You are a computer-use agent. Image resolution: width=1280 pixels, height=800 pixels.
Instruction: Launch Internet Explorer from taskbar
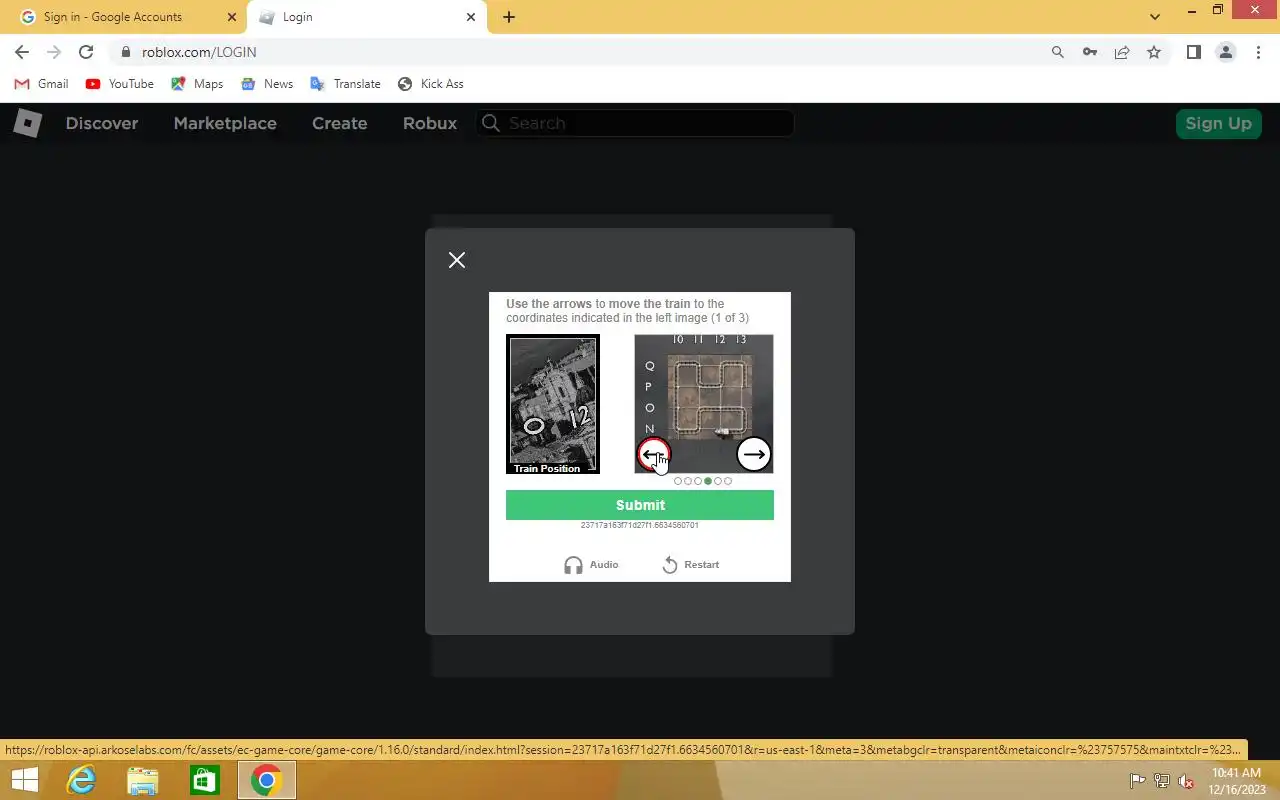[x=81, y=780]
